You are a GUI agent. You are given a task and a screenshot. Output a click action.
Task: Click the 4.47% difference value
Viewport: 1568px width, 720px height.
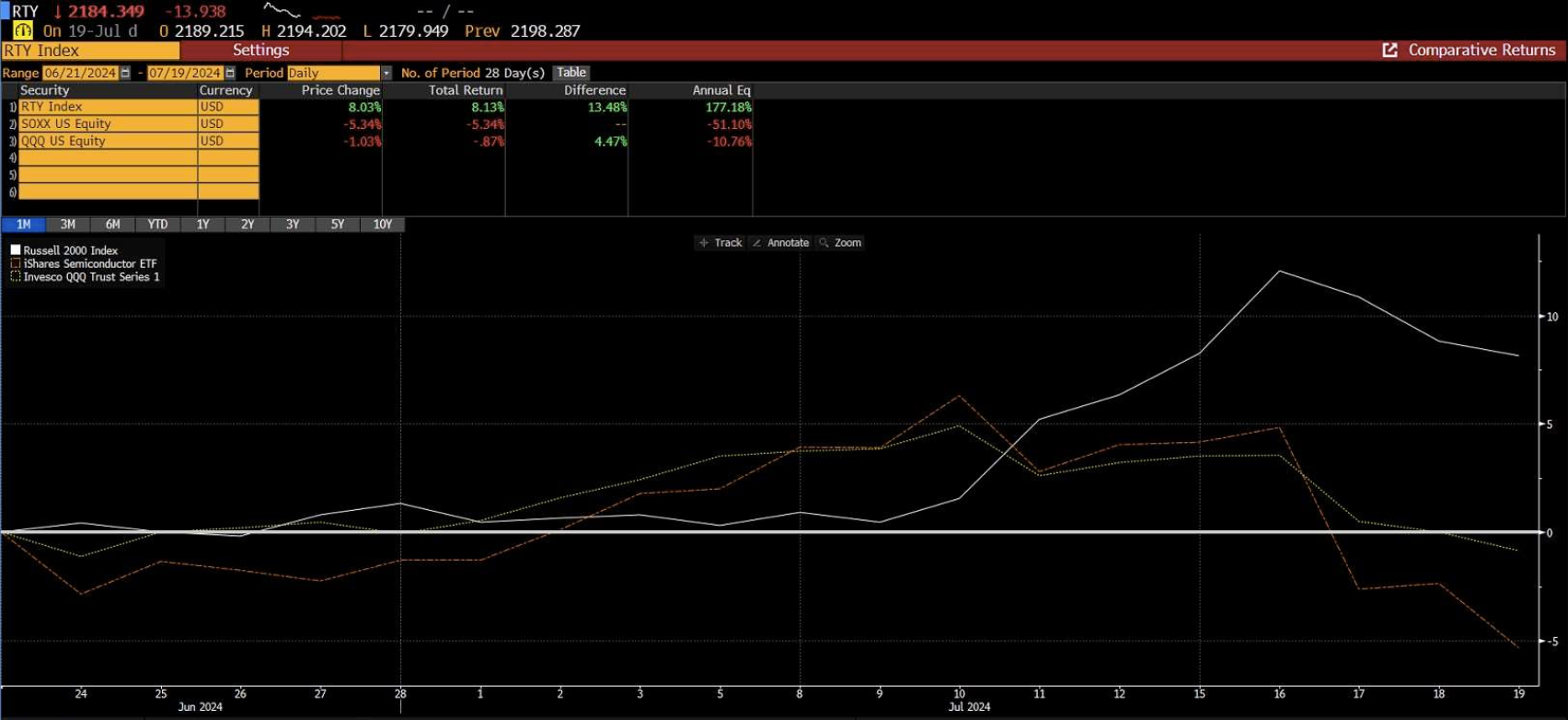click(610, 141)
